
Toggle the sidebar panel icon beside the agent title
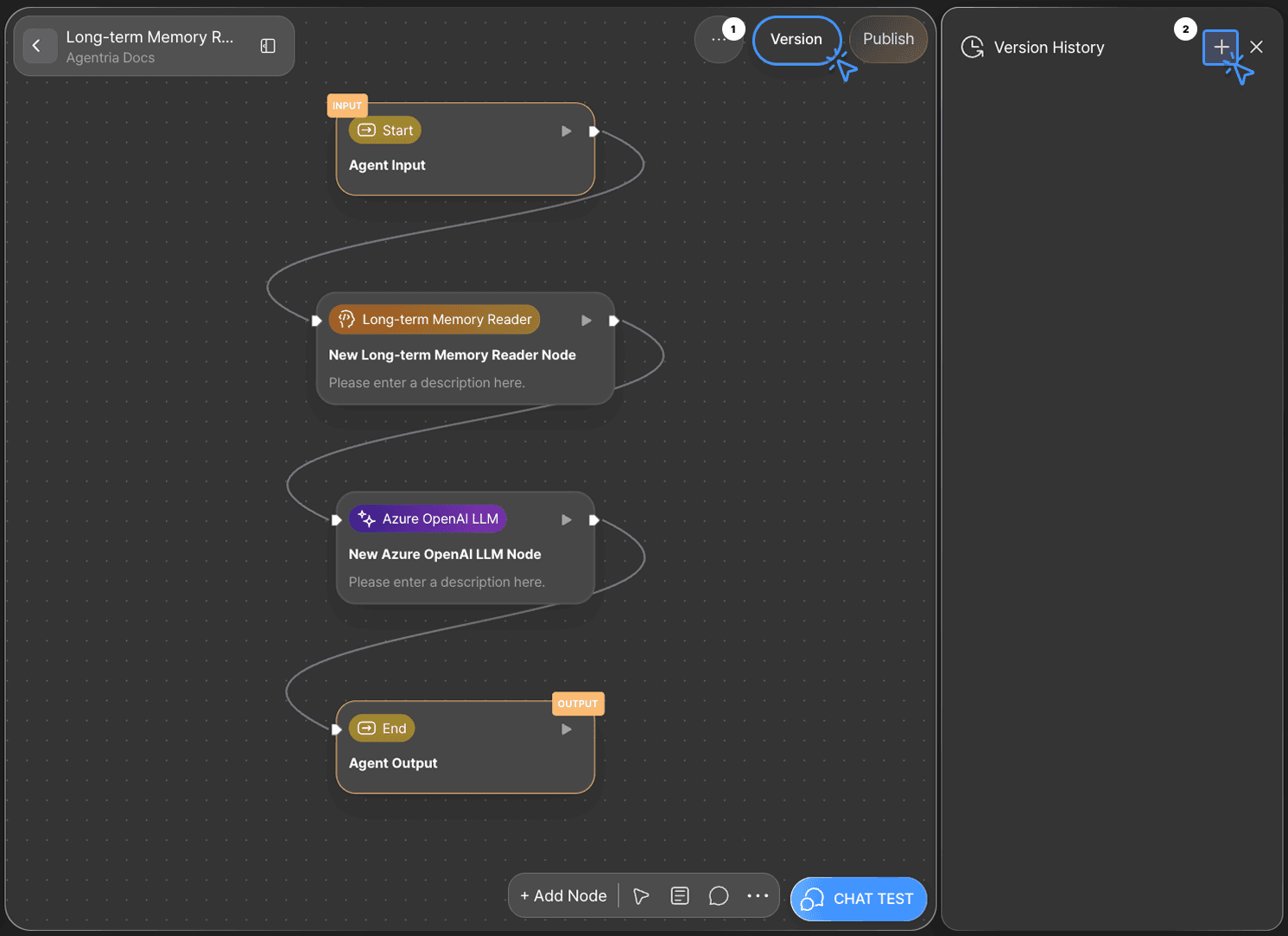coord(268,46)
